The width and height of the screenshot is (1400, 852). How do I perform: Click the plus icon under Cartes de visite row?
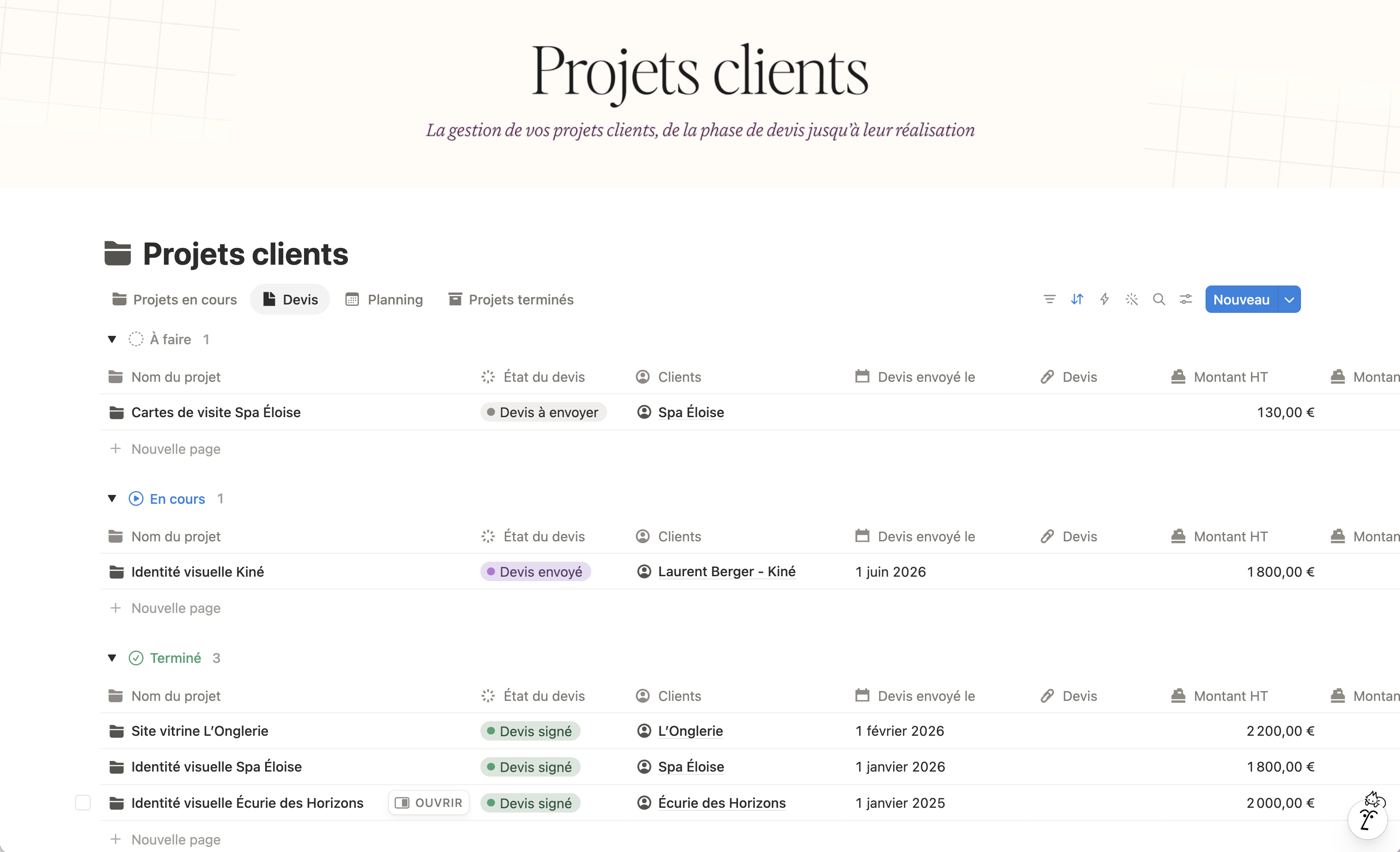(x=115, y=449)
